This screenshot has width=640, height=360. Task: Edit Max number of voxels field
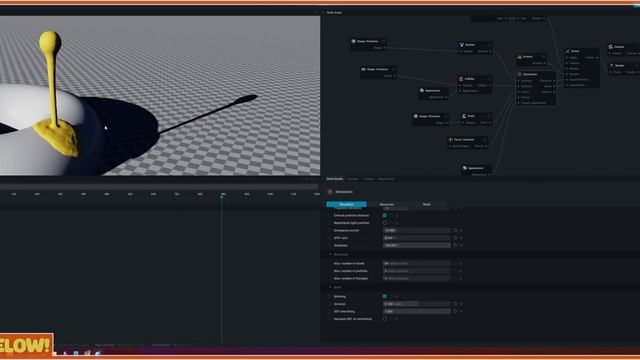click(417, 263)
